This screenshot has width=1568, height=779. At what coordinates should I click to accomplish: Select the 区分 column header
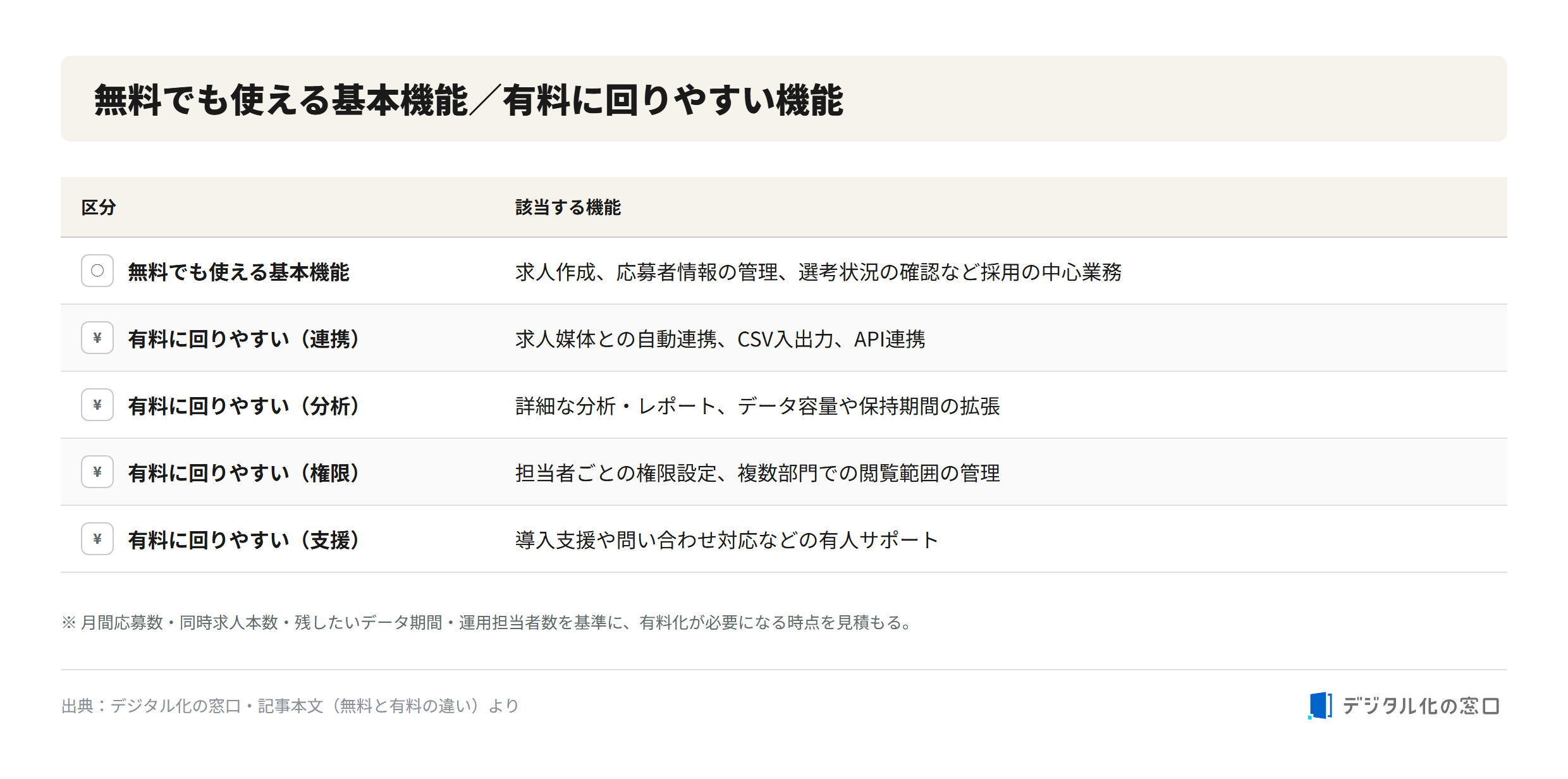tap(99, 207)
